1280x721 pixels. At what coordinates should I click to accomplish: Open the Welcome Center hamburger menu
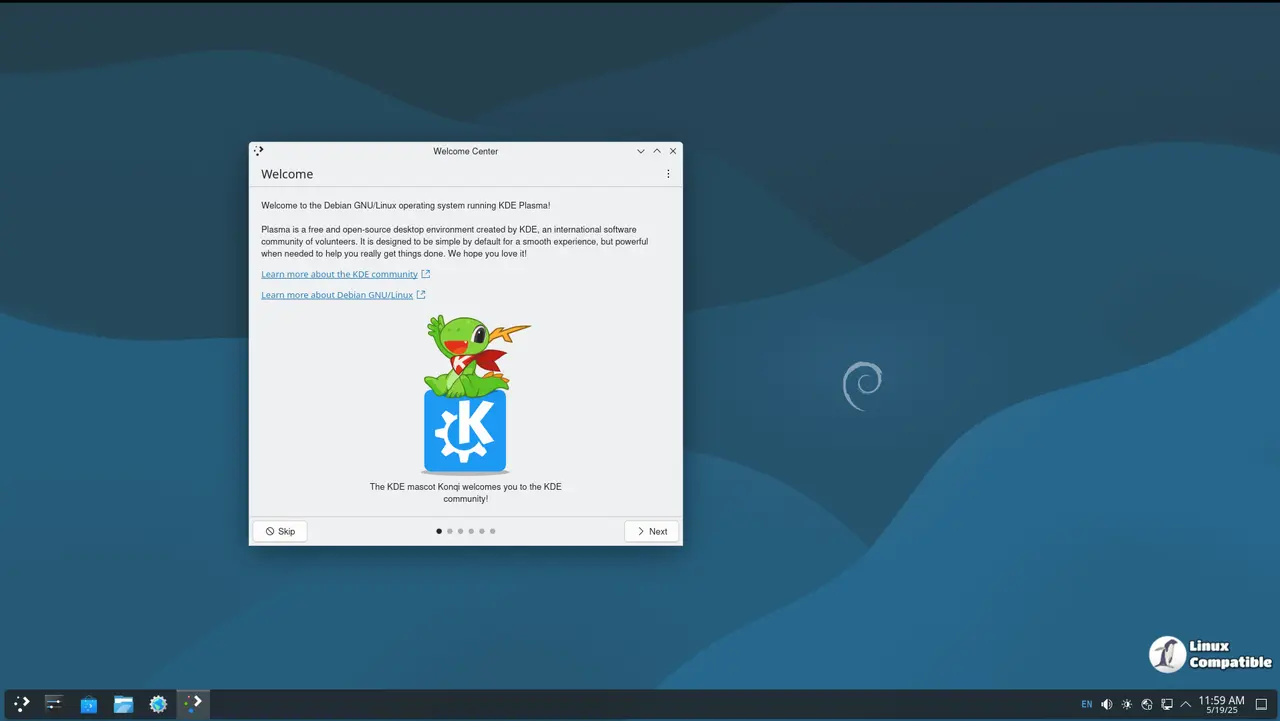(668, 173)
